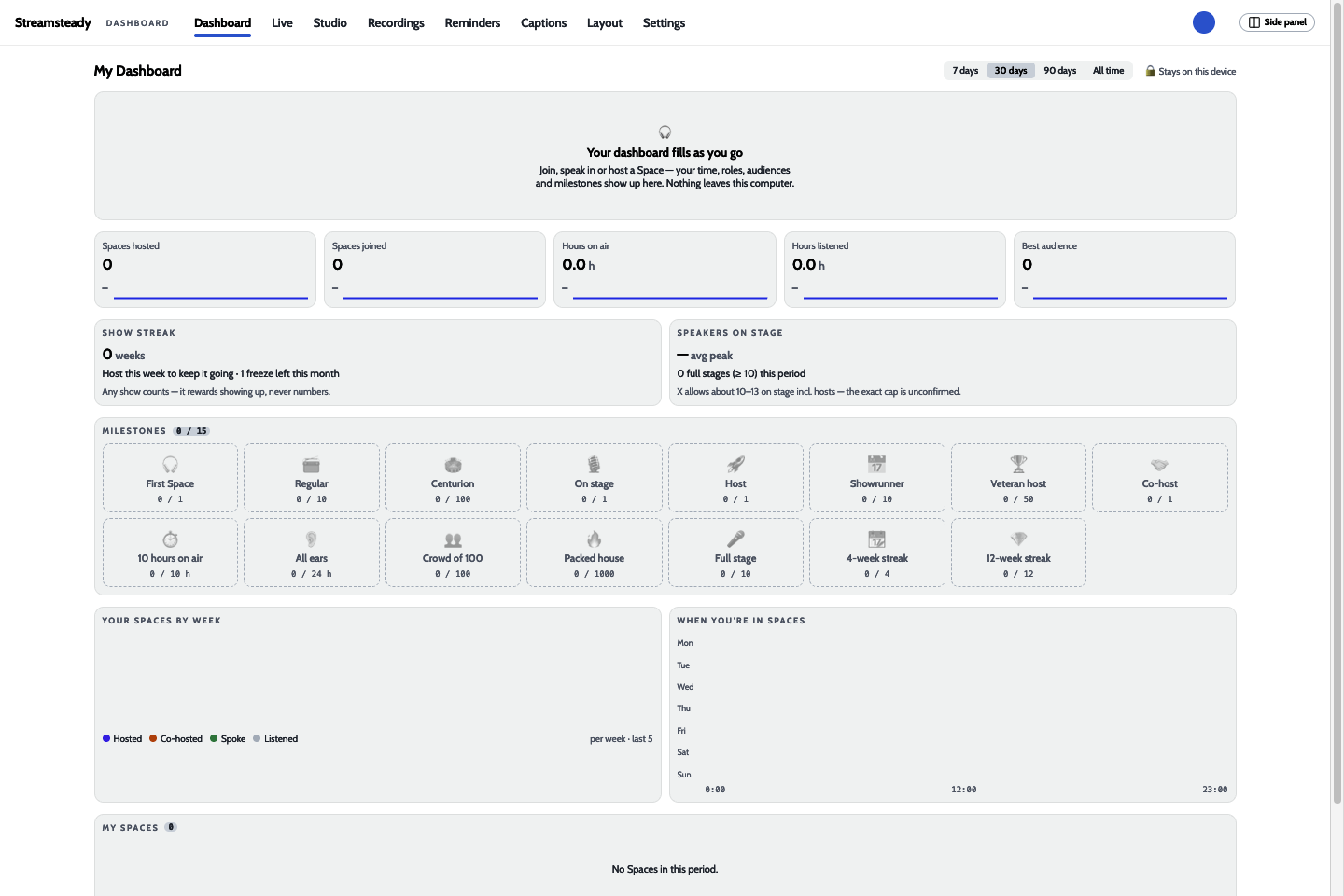Click the Host milestone rocket icon

point(735,465)
